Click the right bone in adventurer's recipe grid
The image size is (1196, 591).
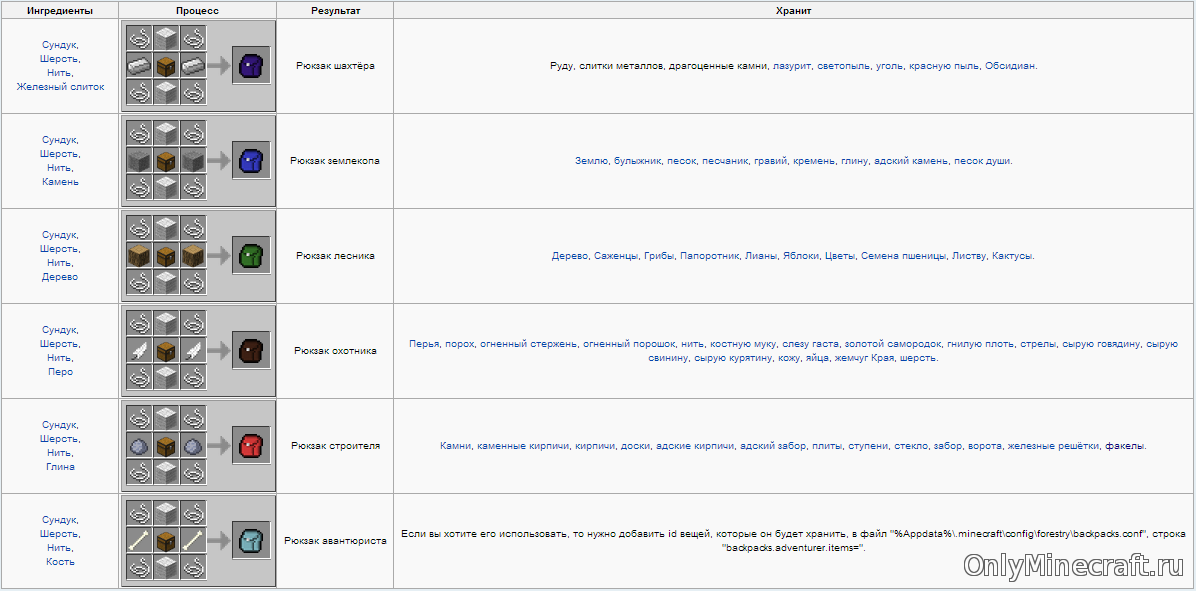(x=193, y=541)
